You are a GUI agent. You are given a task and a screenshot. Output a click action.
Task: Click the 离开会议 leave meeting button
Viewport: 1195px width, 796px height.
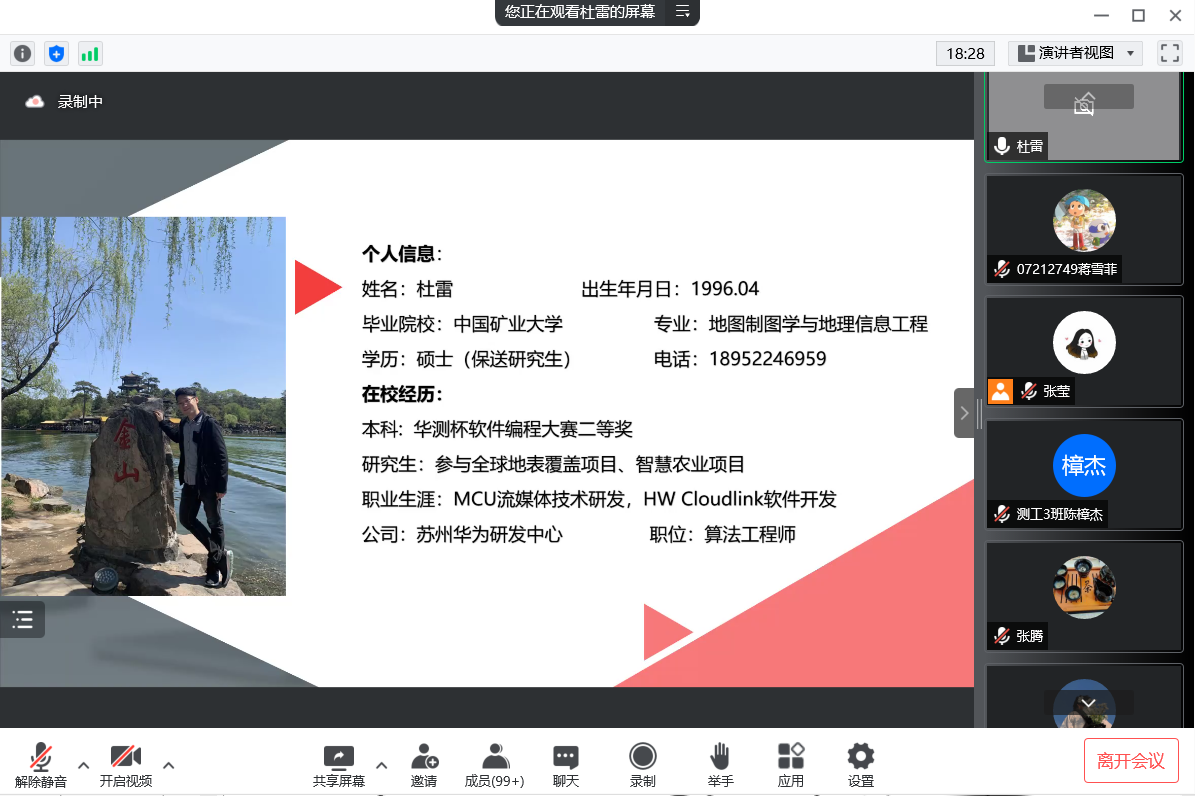click(x=1131, y=761)
